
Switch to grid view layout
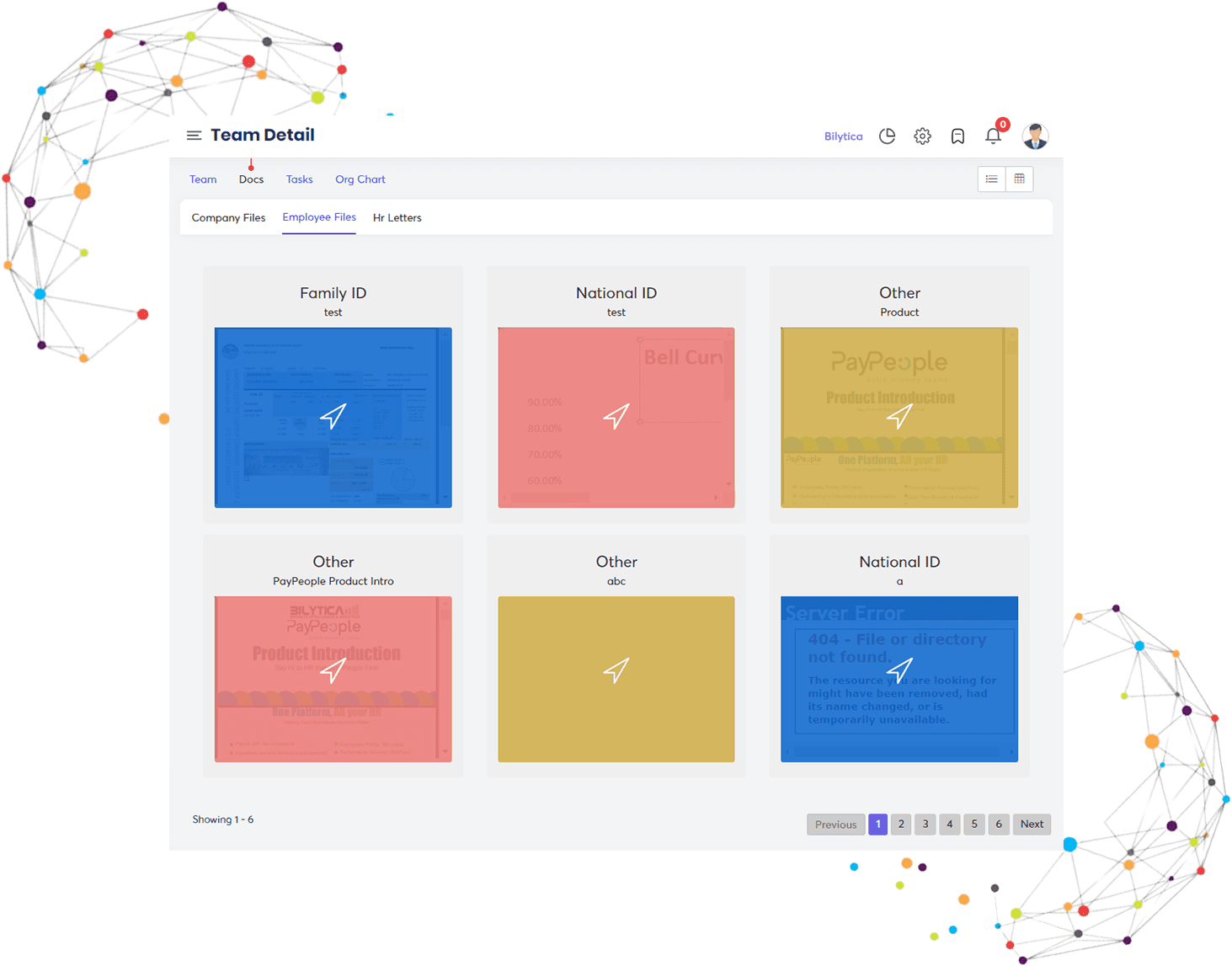click(1019, 179)
